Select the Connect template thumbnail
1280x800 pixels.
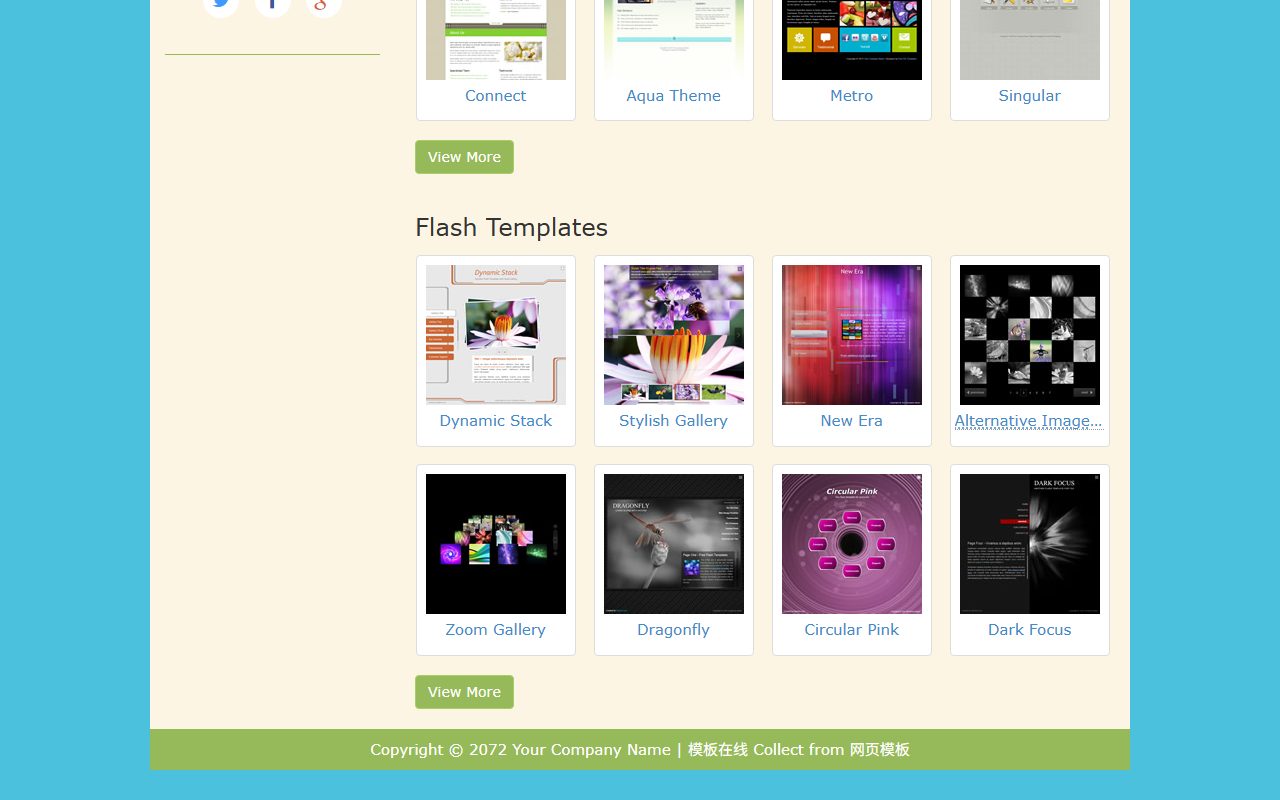coord(496,40)
